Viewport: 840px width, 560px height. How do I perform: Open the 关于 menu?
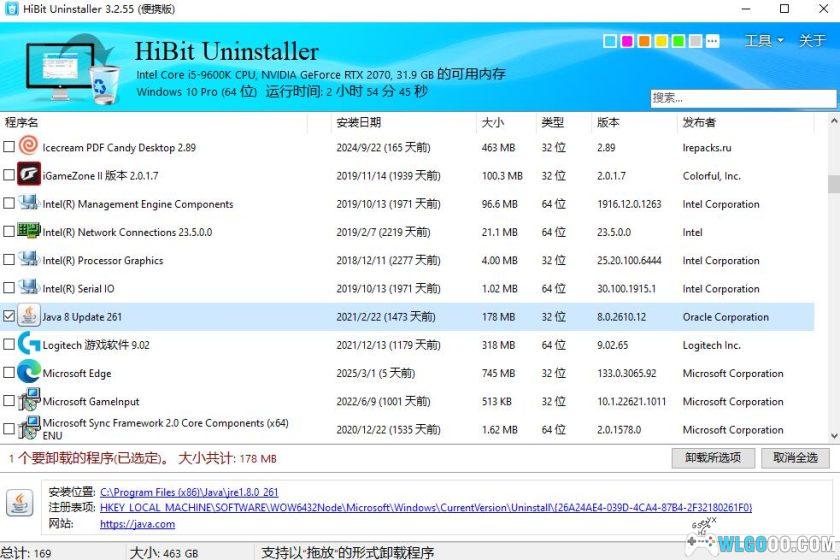812,41
